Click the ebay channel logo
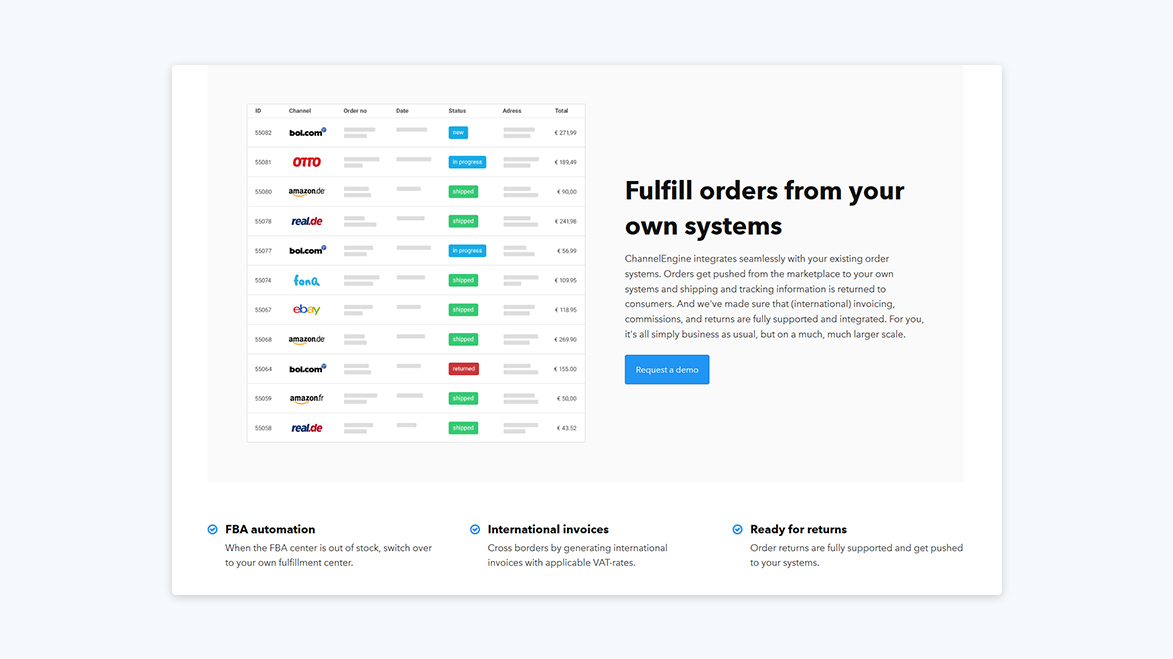 click(x=306, y=309)
